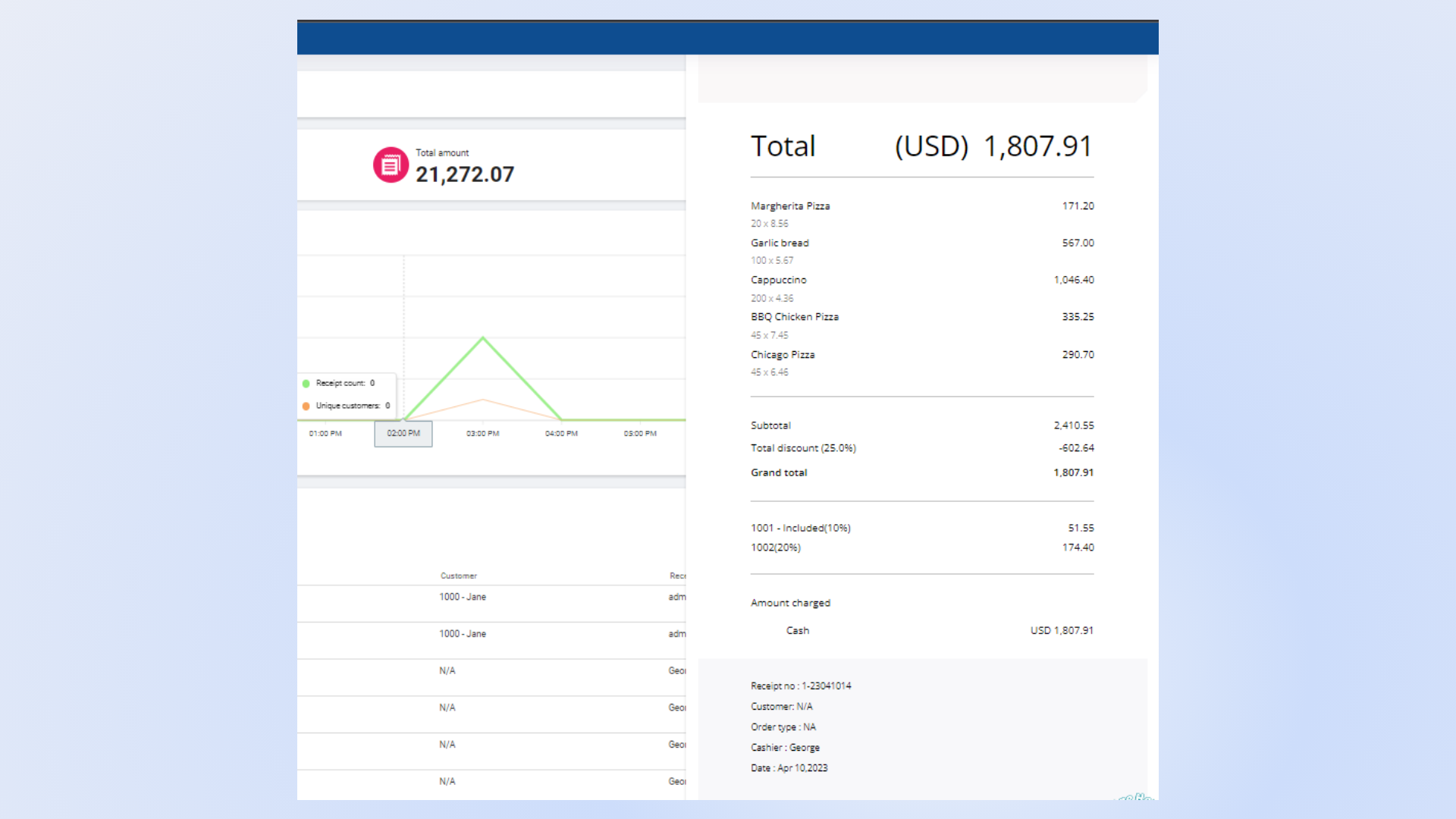The height and width of the screenshot is (819, 1456).
Task: Click the orange Unique customers legend dot
Action: (x=306, y=406)
